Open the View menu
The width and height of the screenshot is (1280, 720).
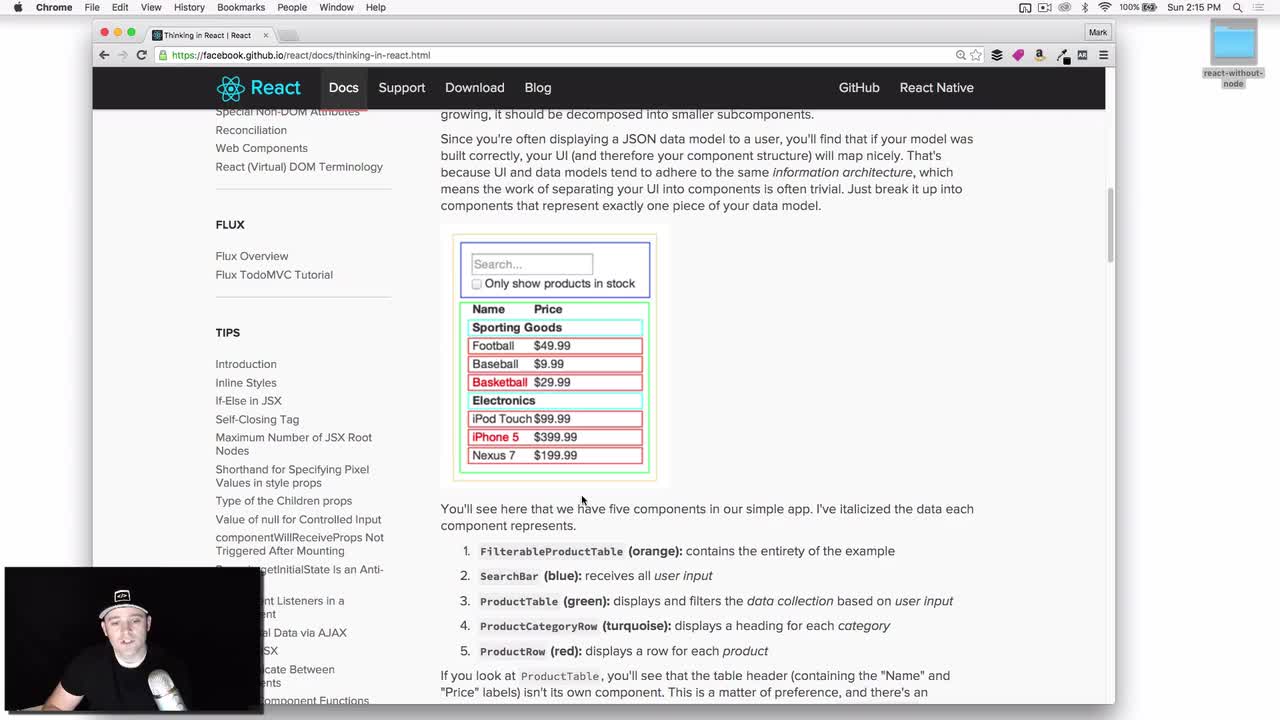coord(151,7)
